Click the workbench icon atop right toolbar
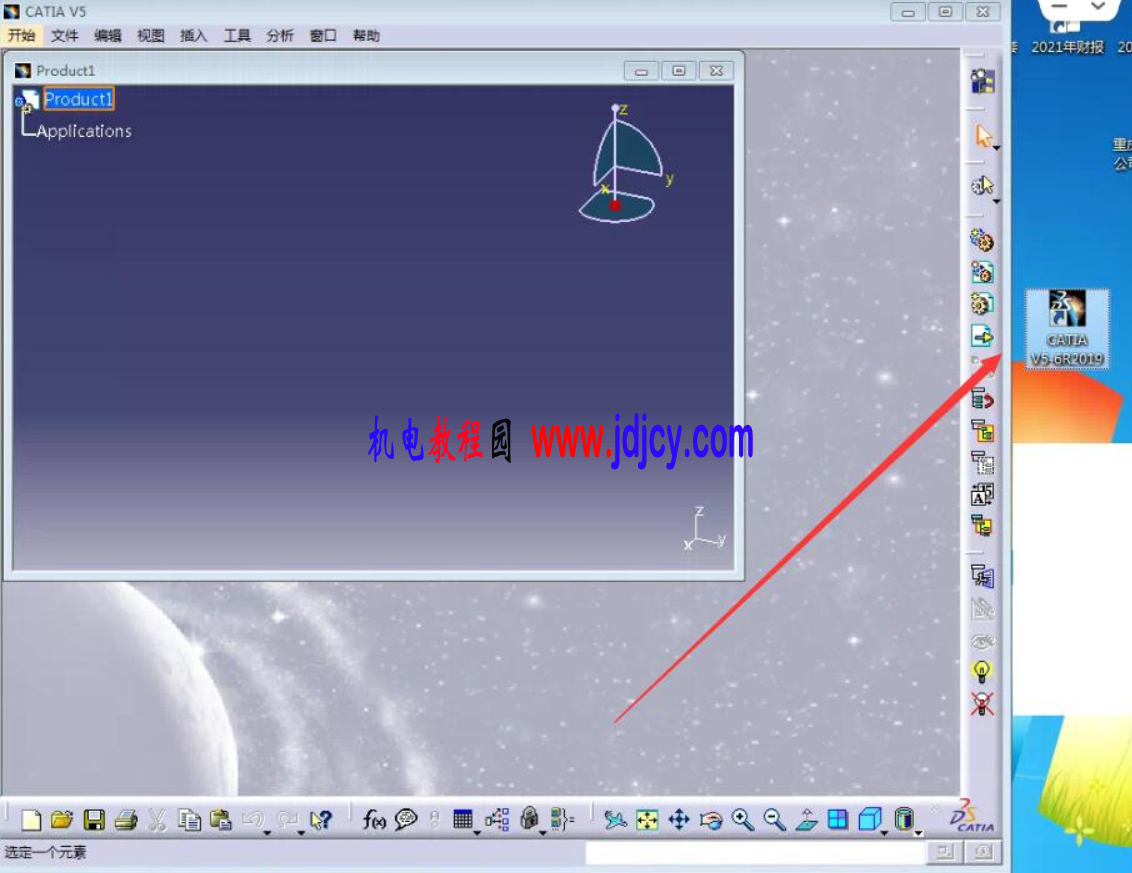The image size is (1132, 873). point(982,81)
